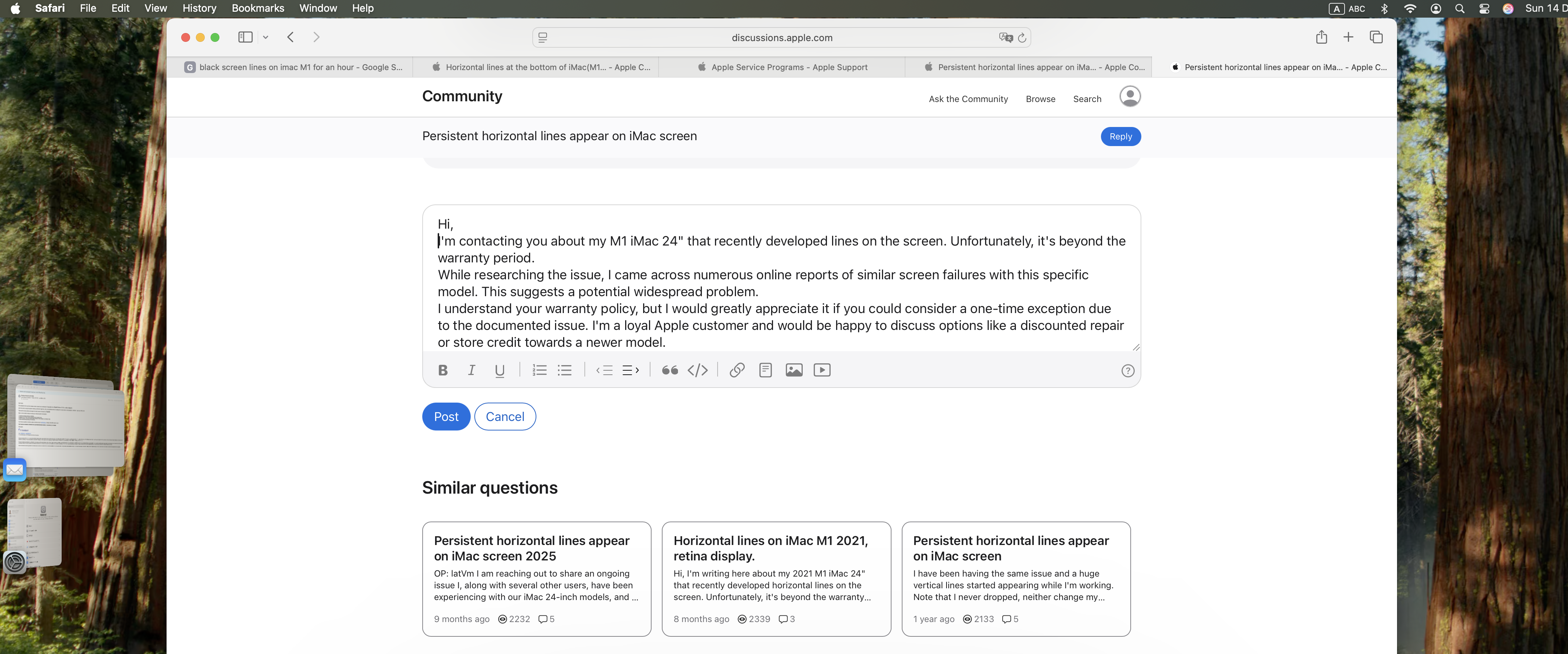Expand the Safari sidebar options dropdown arrow
1568x654 pixels.
(265, 38)
